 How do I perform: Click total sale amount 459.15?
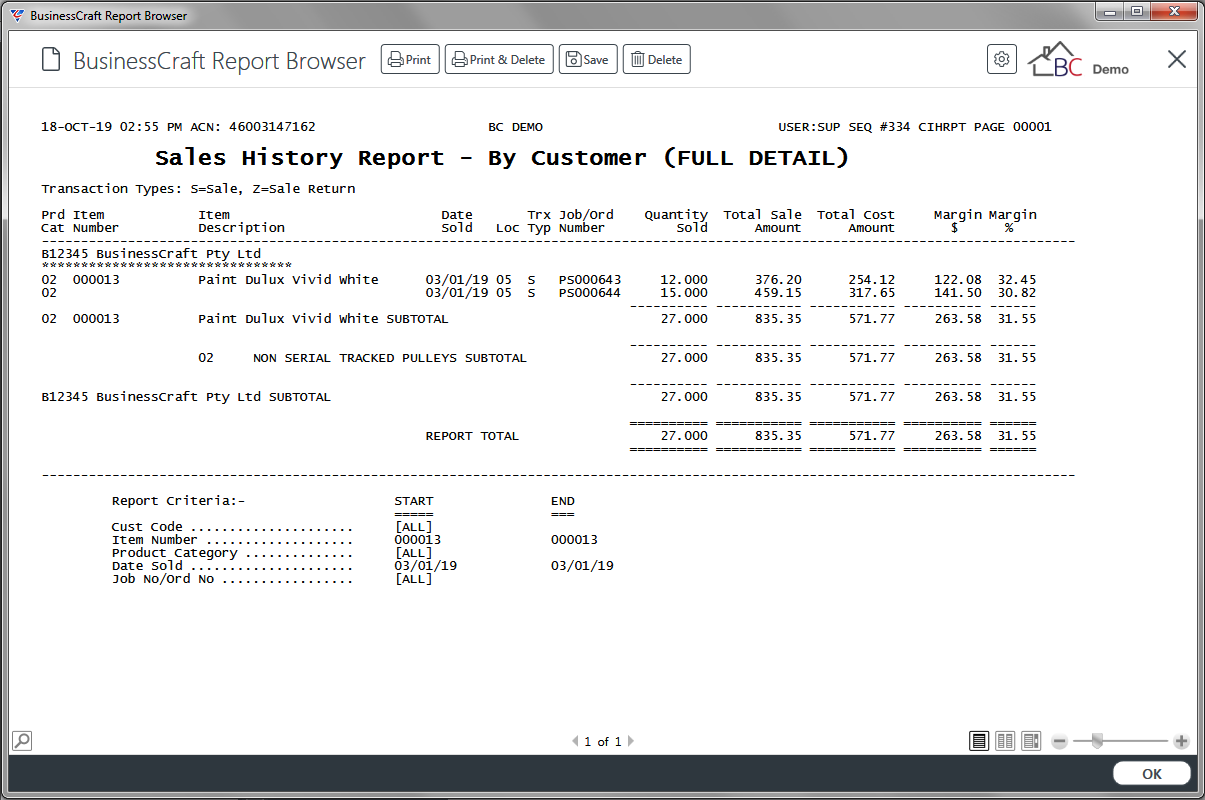(778, 293)
